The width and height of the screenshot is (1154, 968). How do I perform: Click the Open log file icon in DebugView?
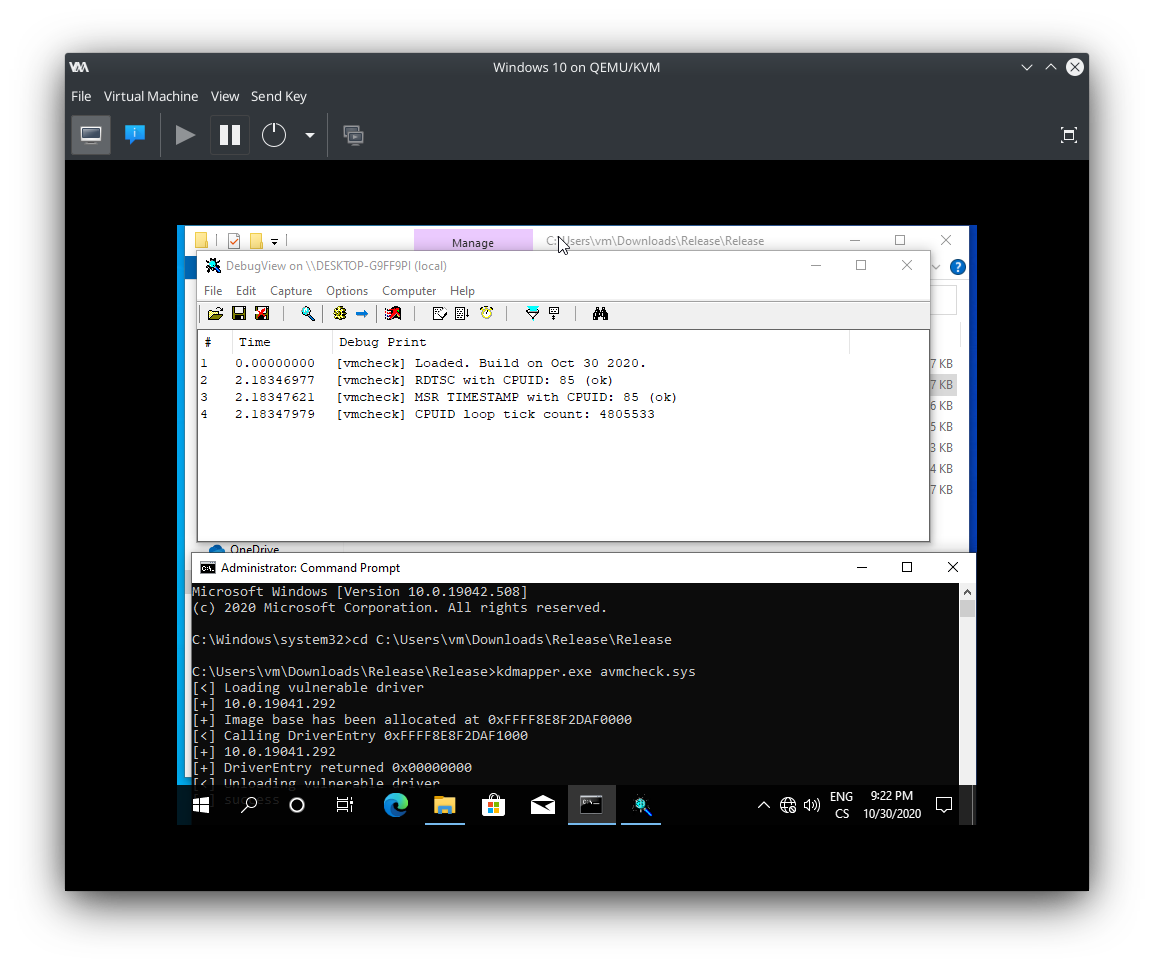215,314
